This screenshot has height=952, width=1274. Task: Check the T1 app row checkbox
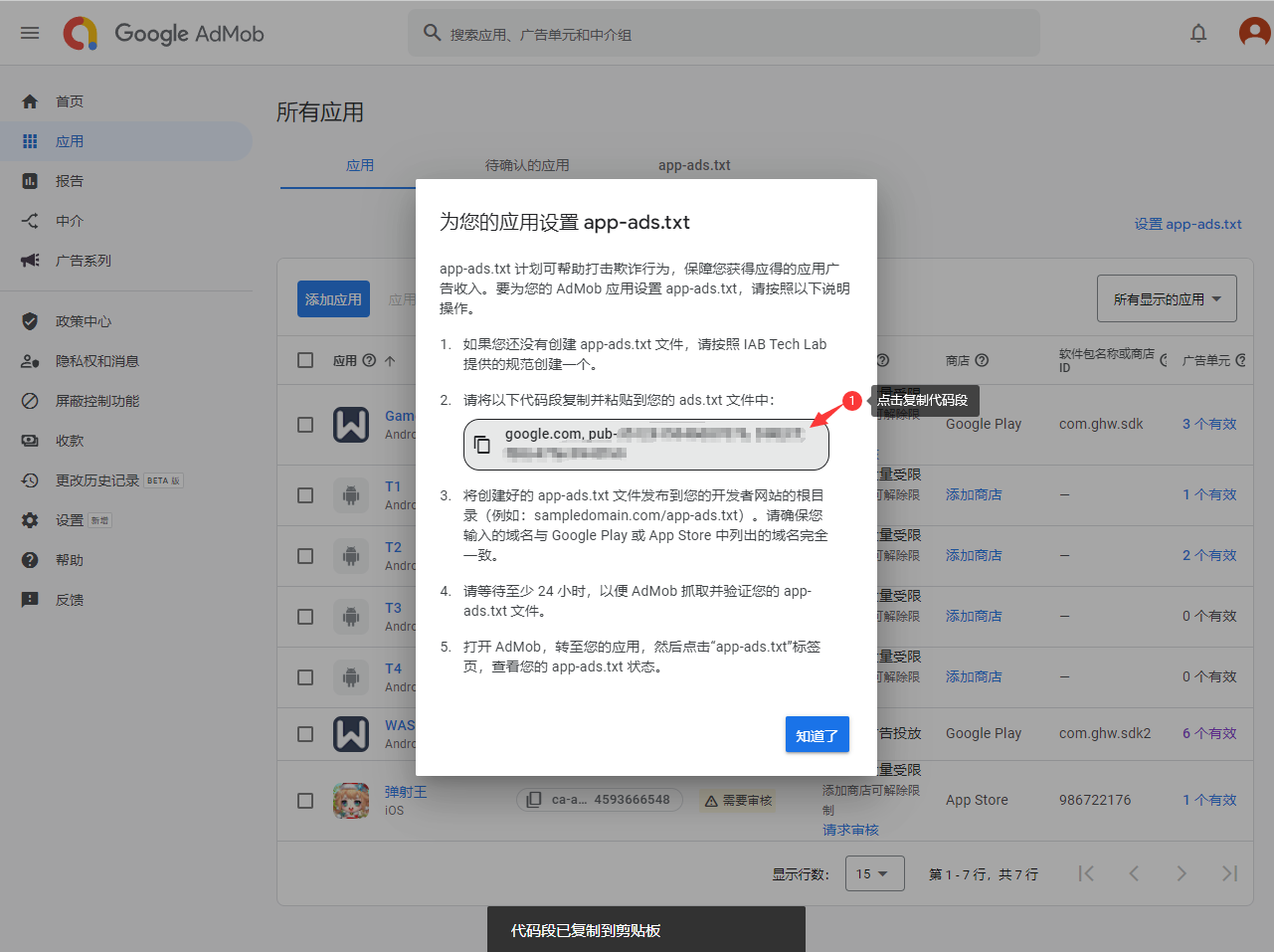pos(305,495)
